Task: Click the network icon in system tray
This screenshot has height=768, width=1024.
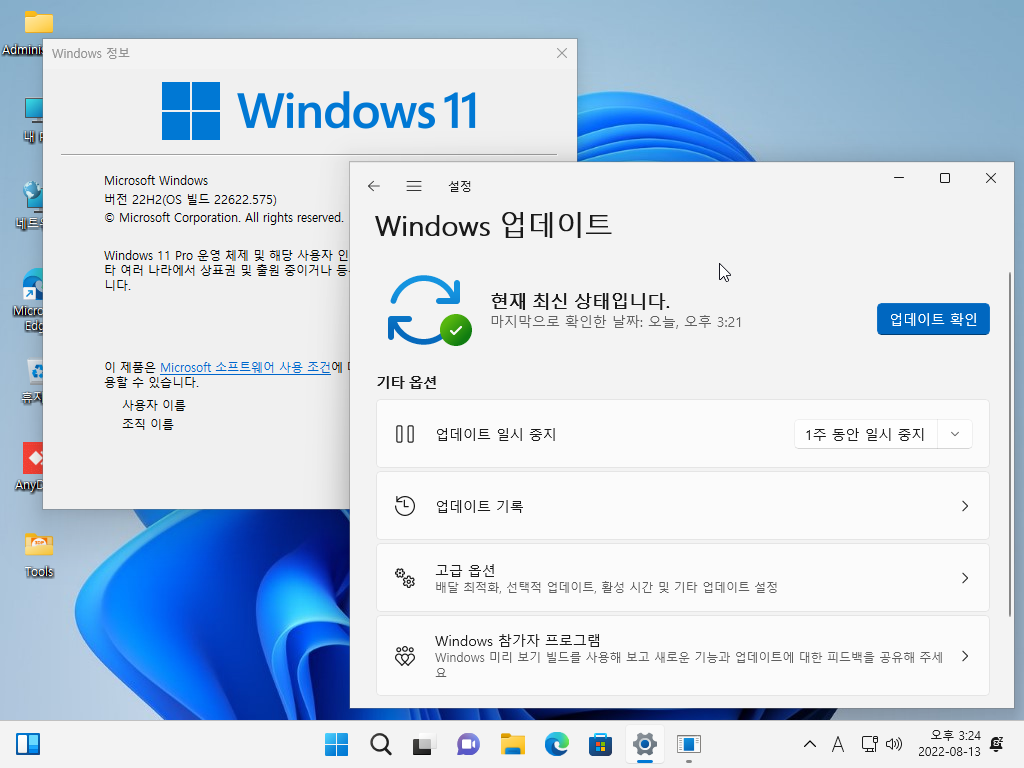Action: [869, 744]
